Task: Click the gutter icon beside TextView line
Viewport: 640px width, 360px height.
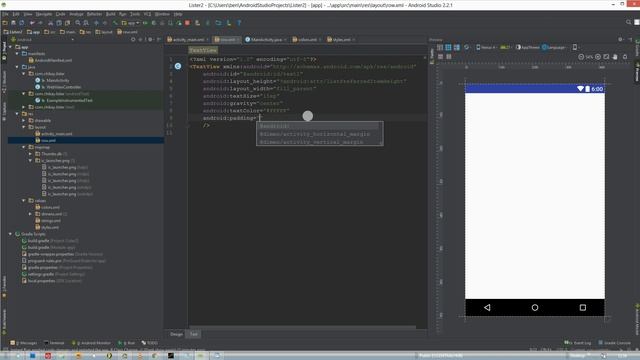Action: click(178, 66)
